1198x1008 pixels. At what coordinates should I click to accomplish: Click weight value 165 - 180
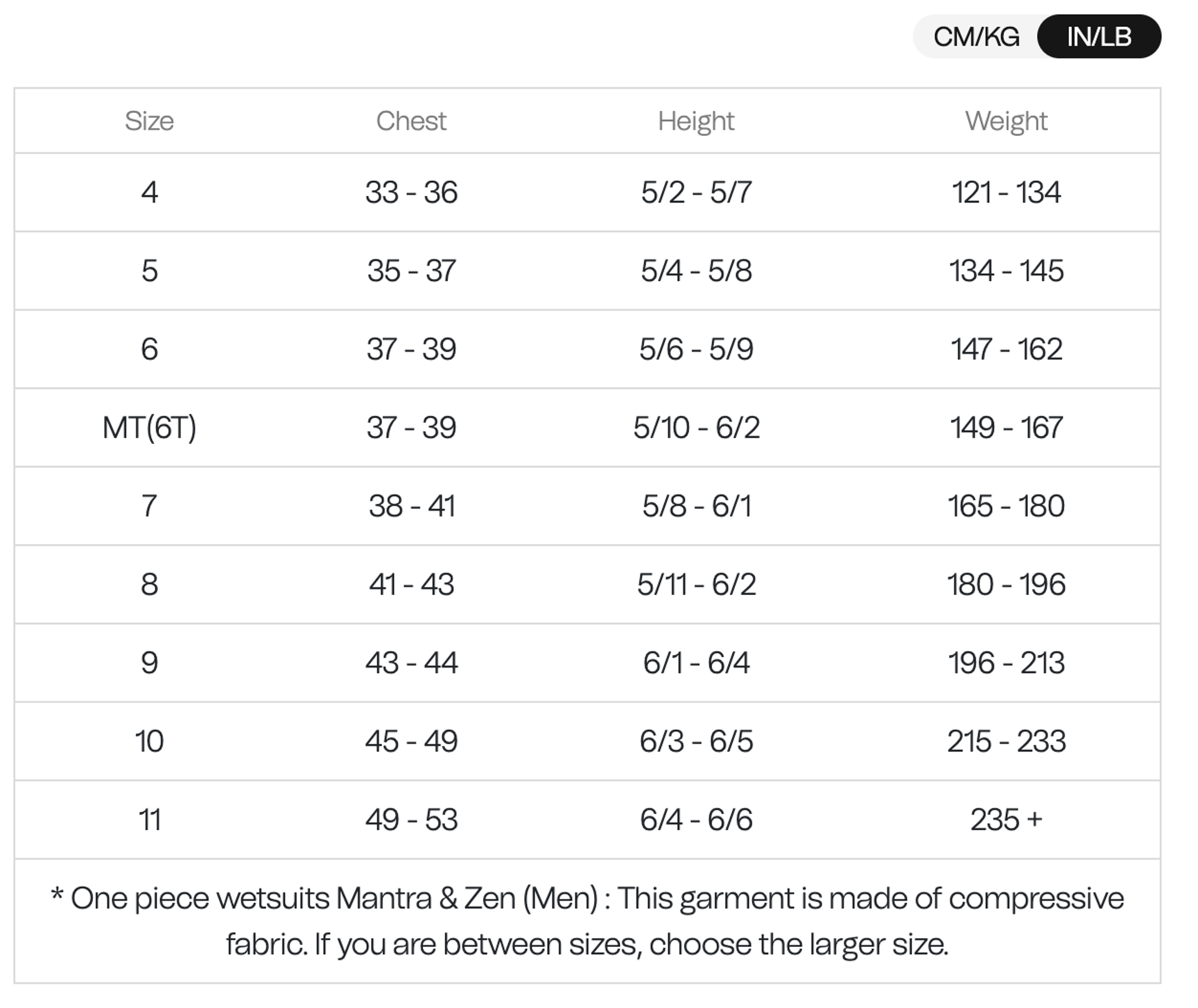coord(1006,506)
